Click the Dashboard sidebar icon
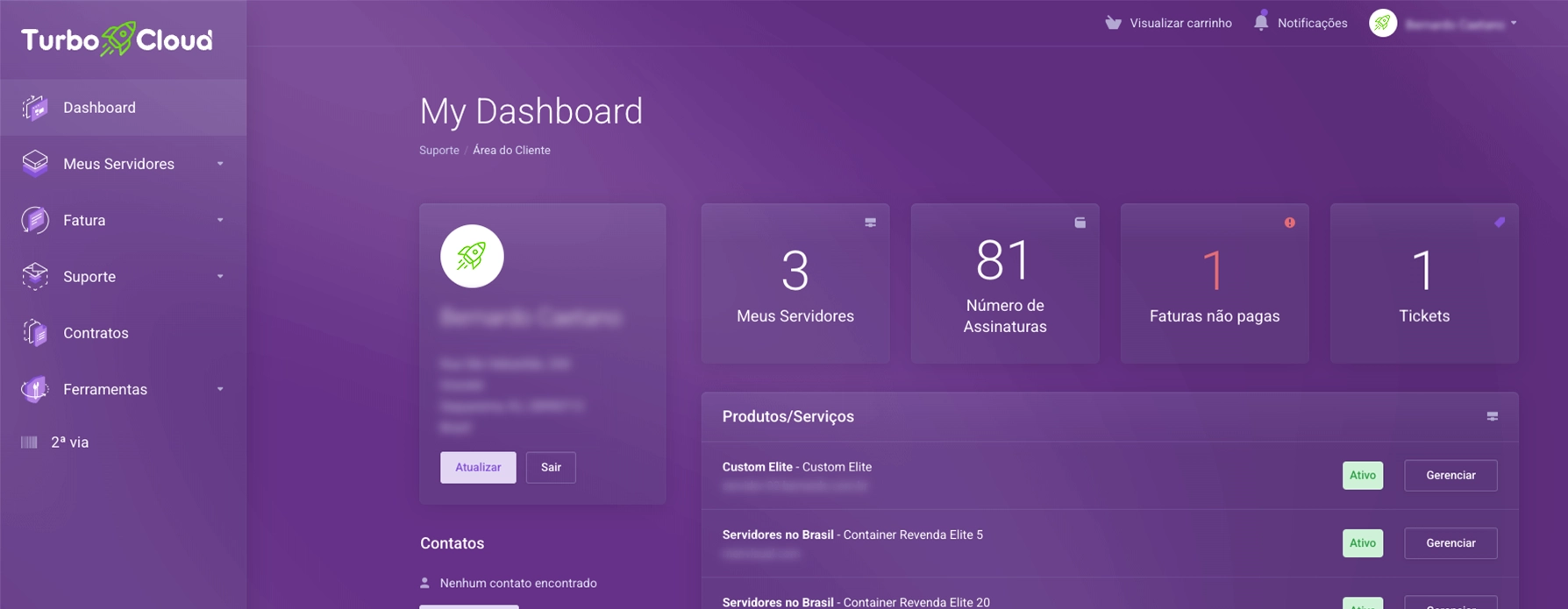 [35, 108]
